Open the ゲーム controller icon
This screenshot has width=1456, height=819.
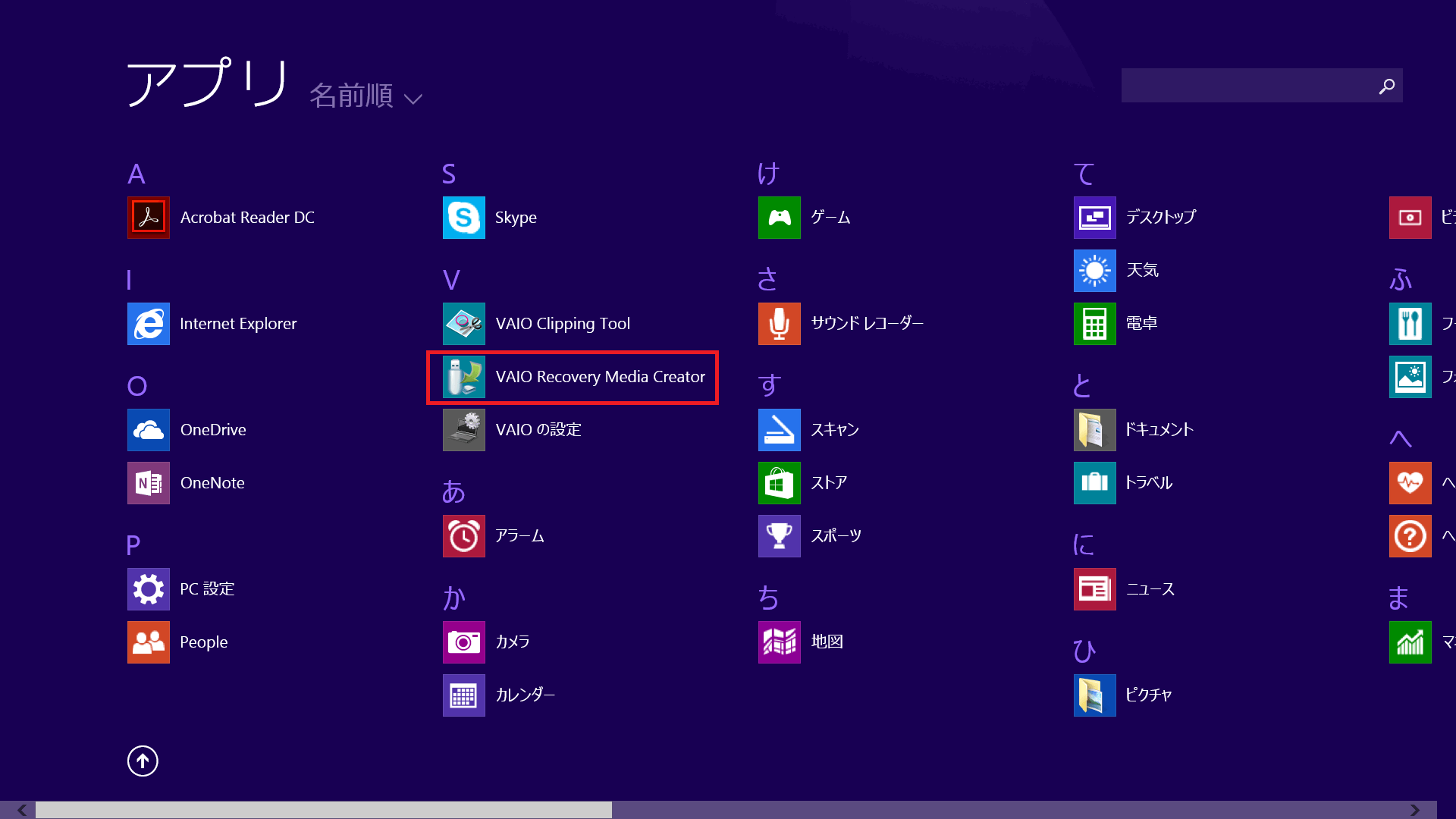tap(780, 218)
